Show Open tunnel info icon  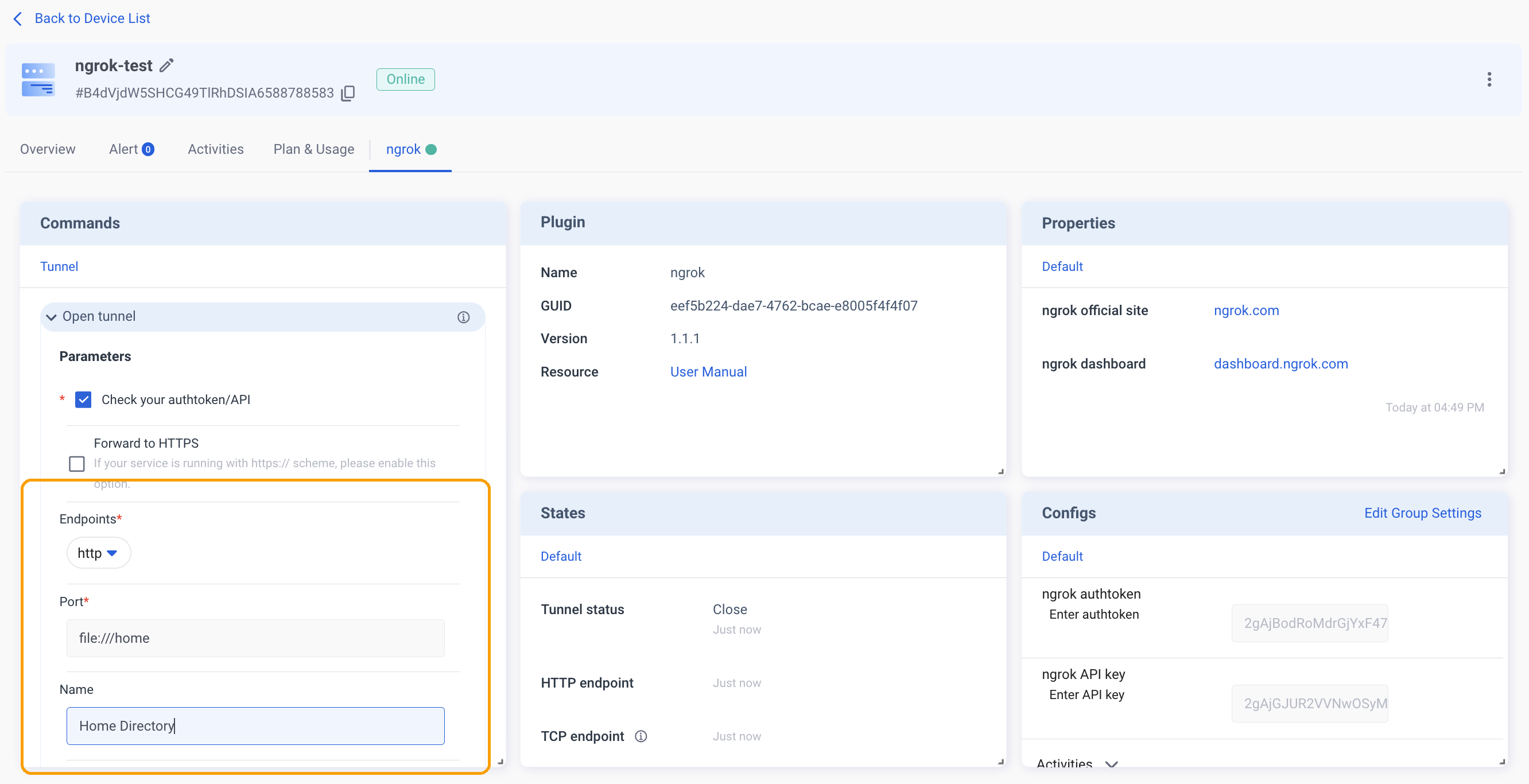pos(464,317)
